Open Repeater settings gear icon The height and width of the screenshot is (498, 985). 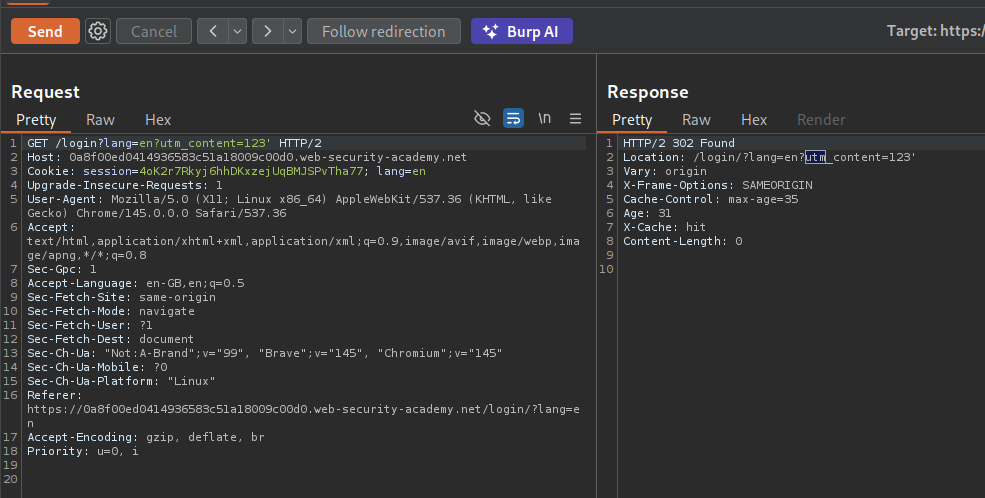click(97, 31)
